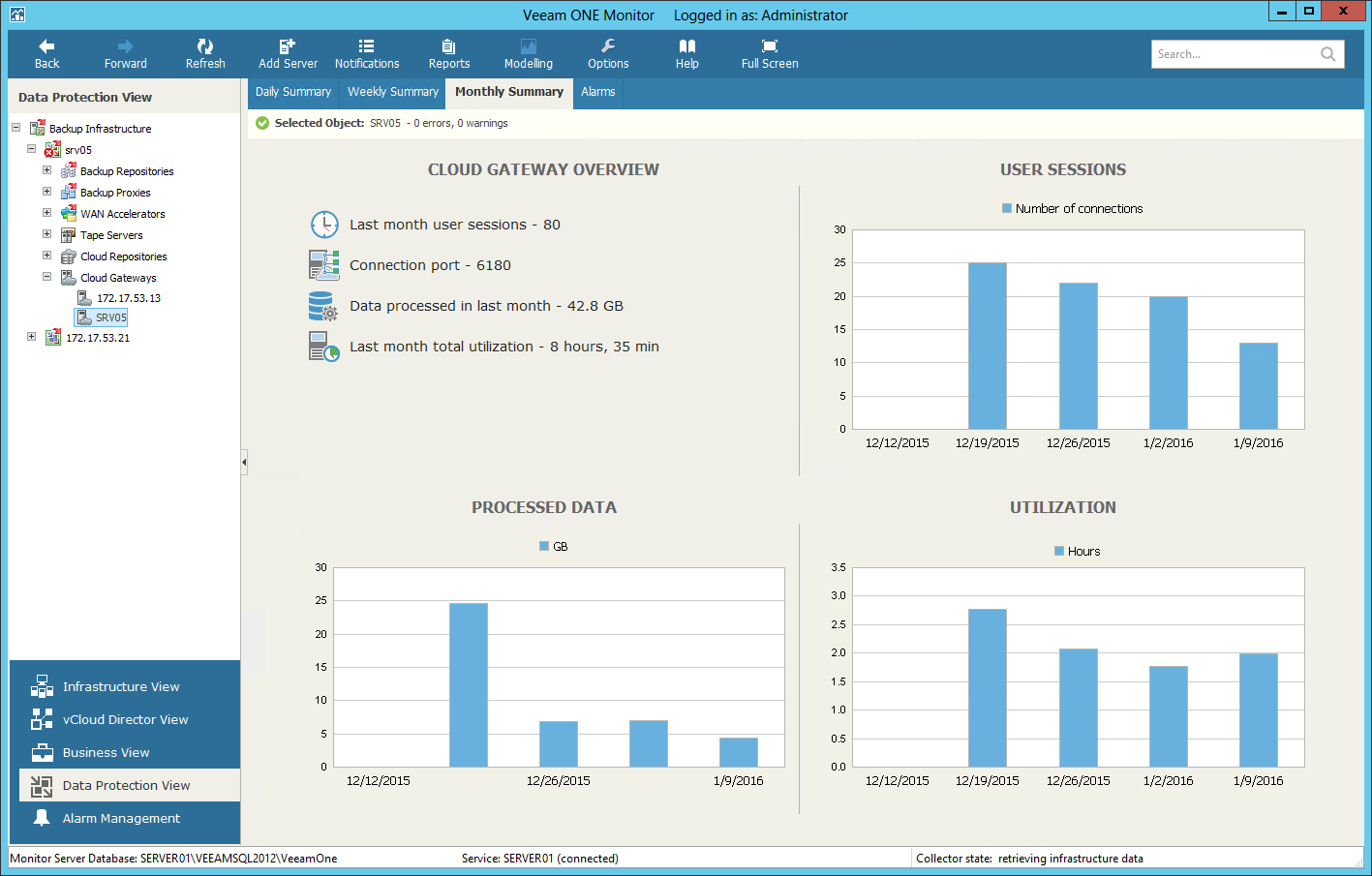Open Help from the toolbar
The width and height of the screenshot is (1372, 876).
(687, 54)
